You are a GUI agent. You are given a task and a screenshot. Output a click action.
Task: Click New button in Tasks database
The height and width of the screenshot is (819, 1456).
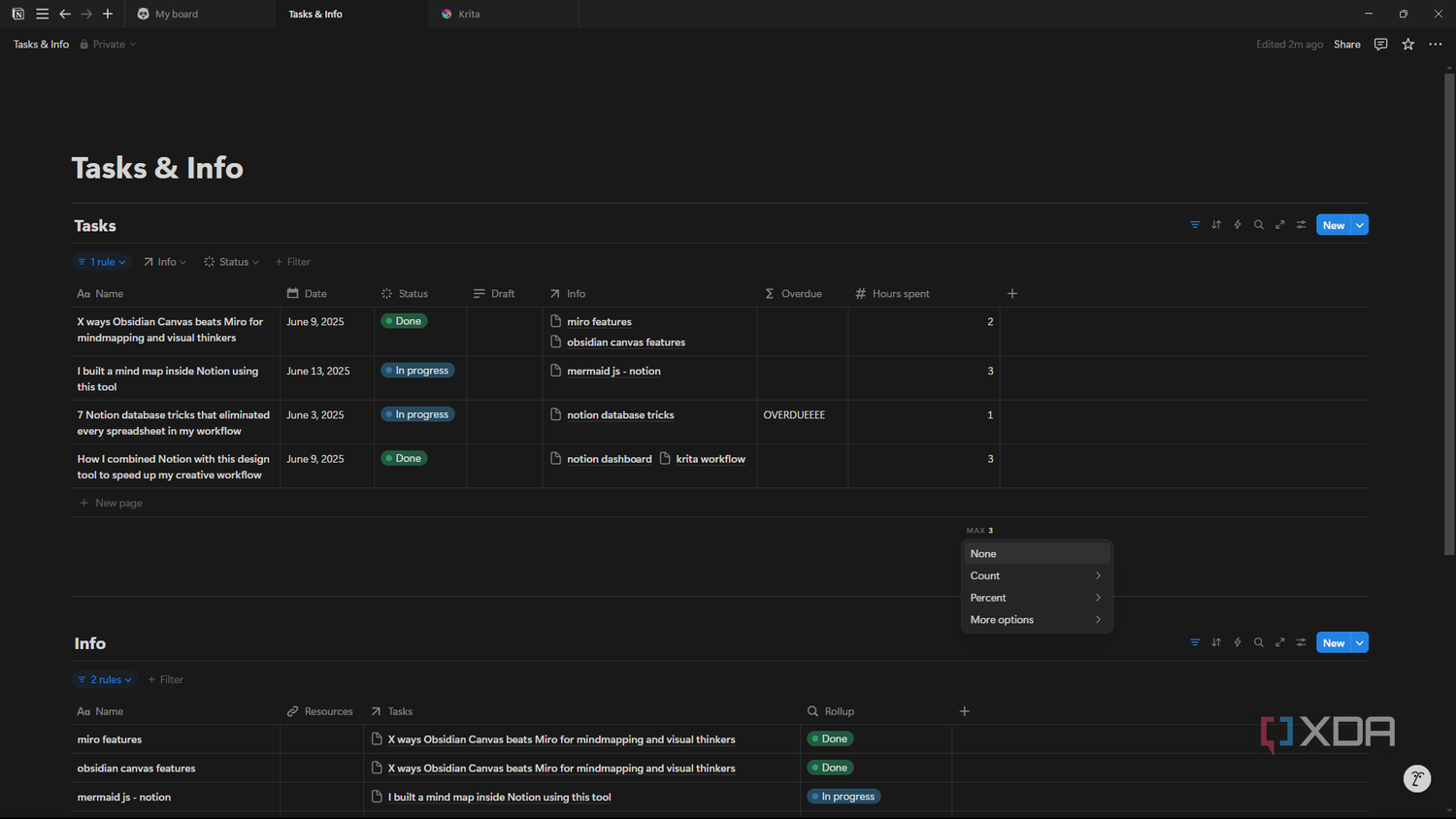1334,225
